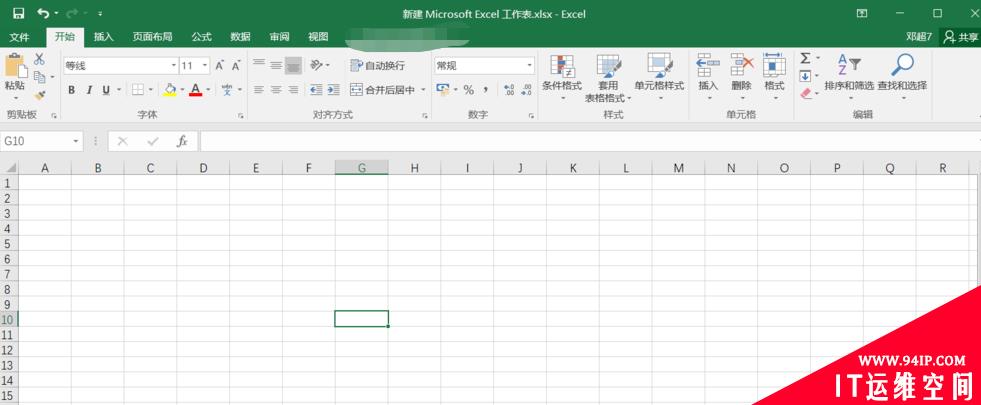The image size is (981, 405).
Task: Open the Customize Quick Access Toolbar dropdown
Action: coord(100,13)
